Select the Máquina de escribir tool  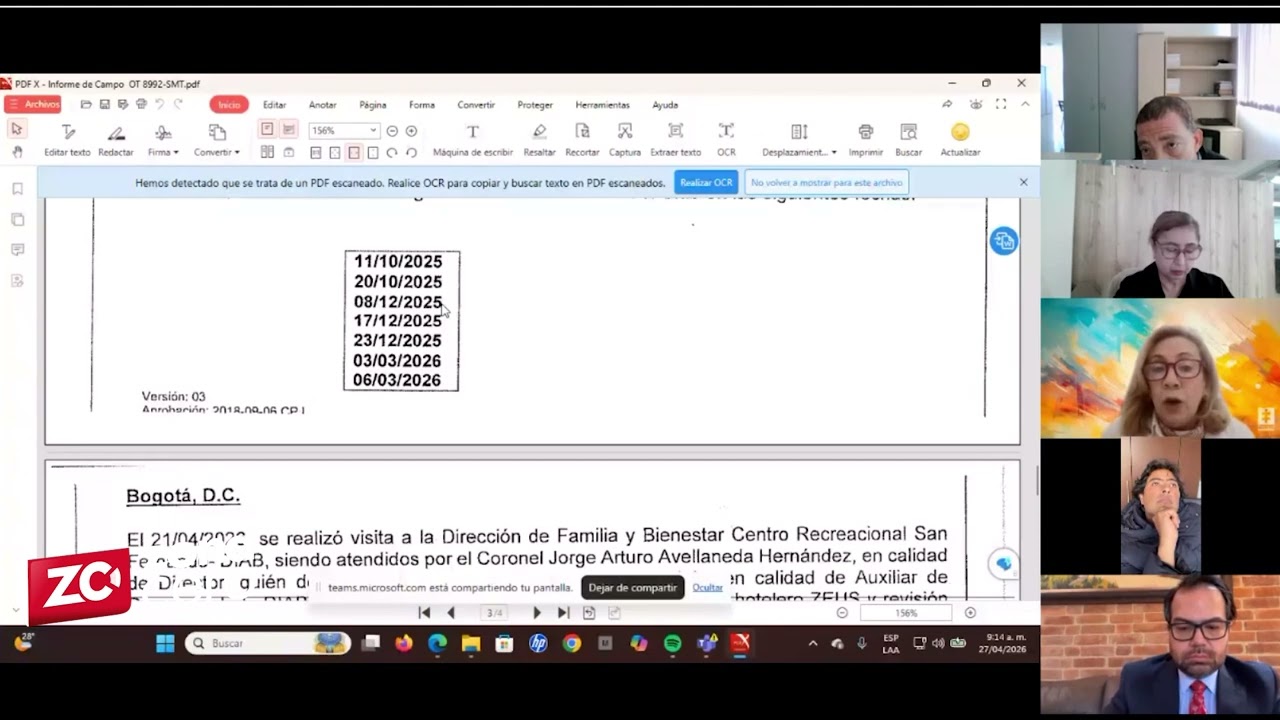pyautogui.click(x=472, y=139)
